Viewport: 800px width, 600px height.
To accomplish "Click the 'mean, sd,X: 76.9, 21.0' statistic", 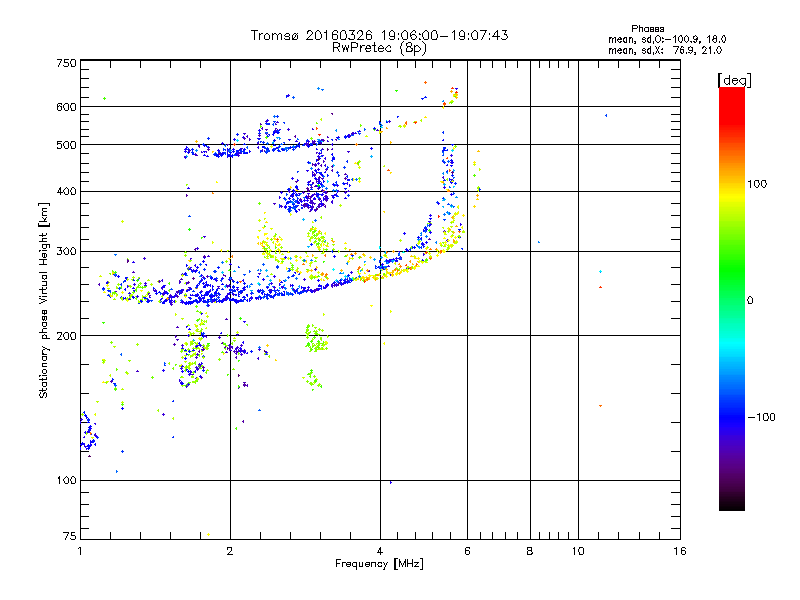I will point(665,50).
